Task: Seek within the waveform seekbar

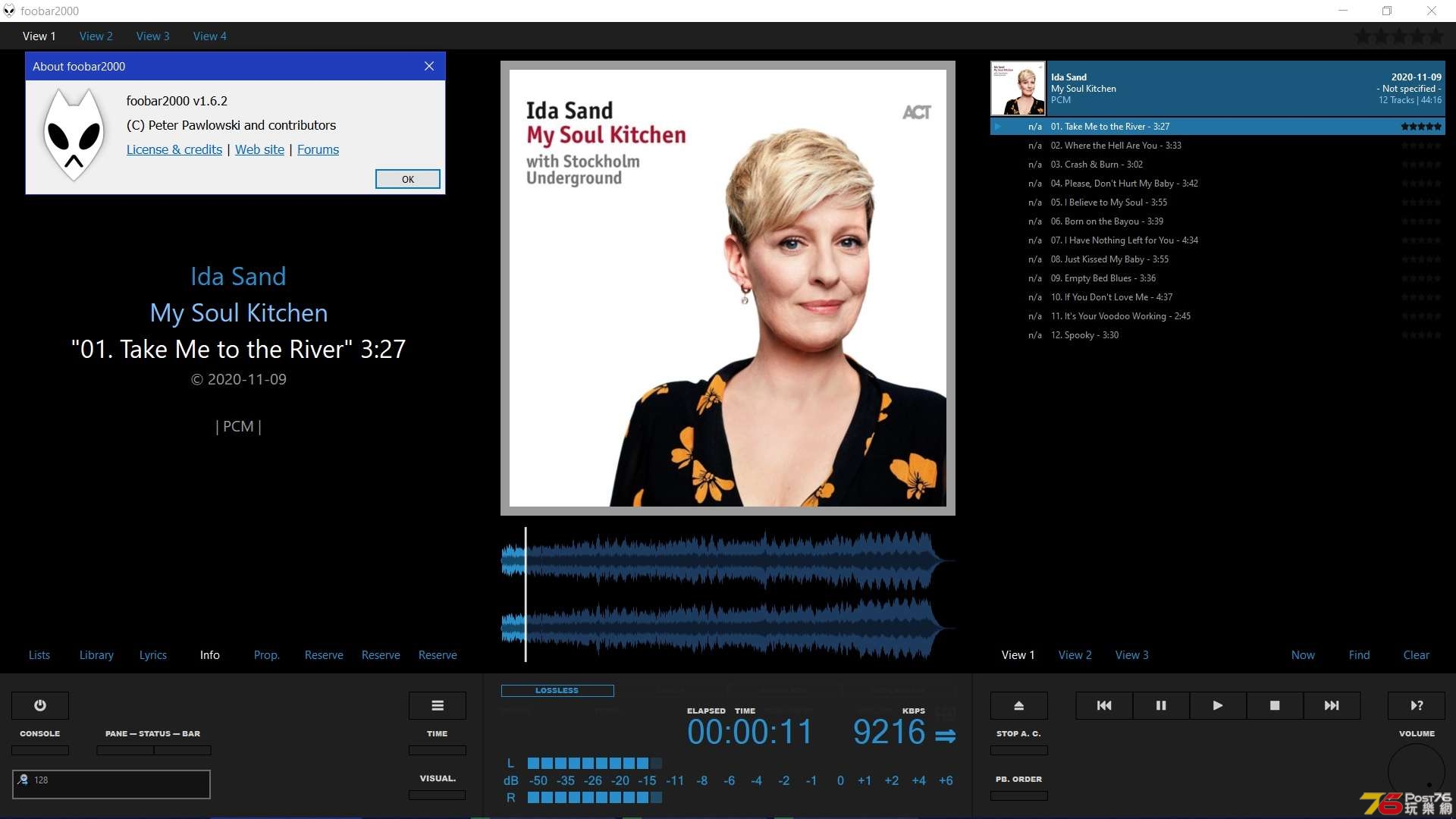Action: [728, 595]
